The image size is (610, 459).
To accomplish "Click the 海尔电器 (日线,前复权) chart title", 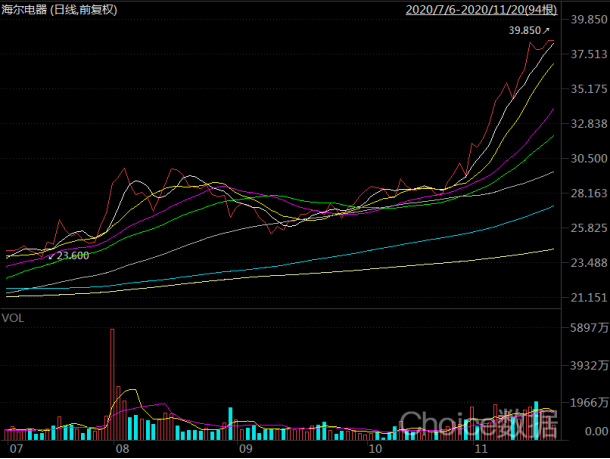I will click(x=59, y=10).
